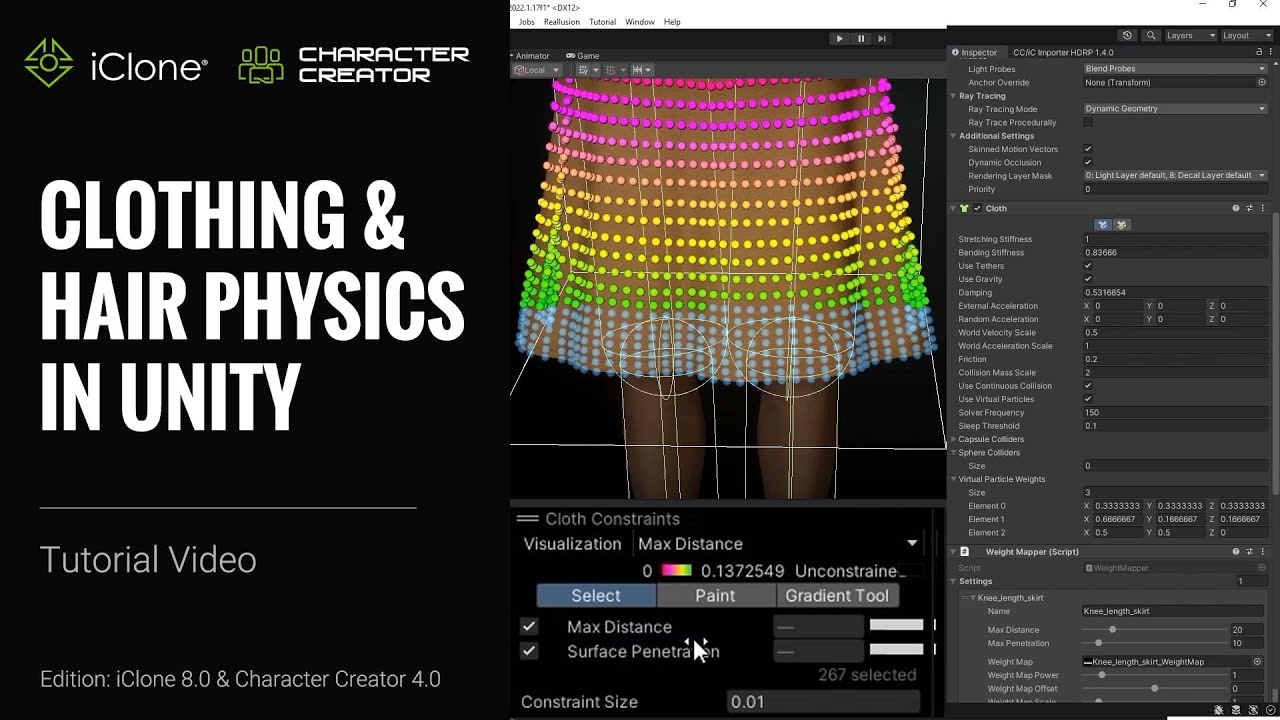
Task: Open Cloth component more options menu
Action: point(1262,208)
